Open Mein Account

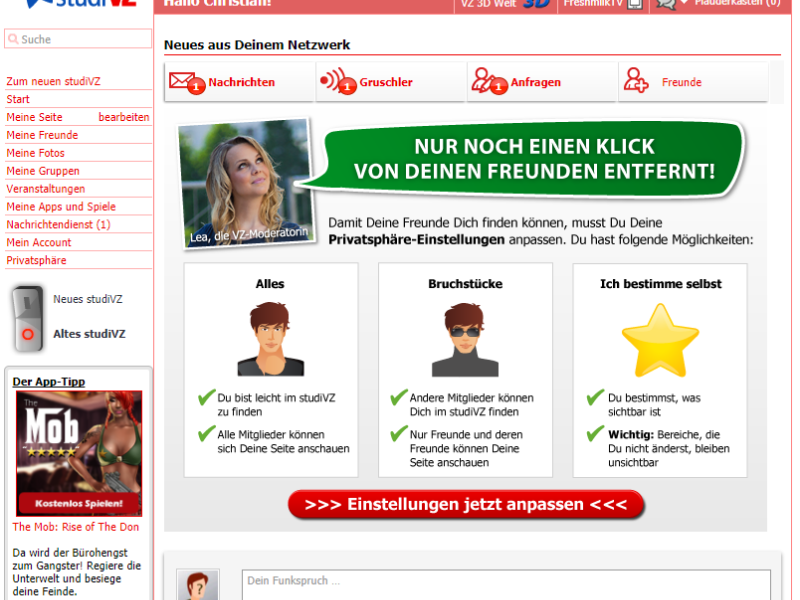pos(39,242)
